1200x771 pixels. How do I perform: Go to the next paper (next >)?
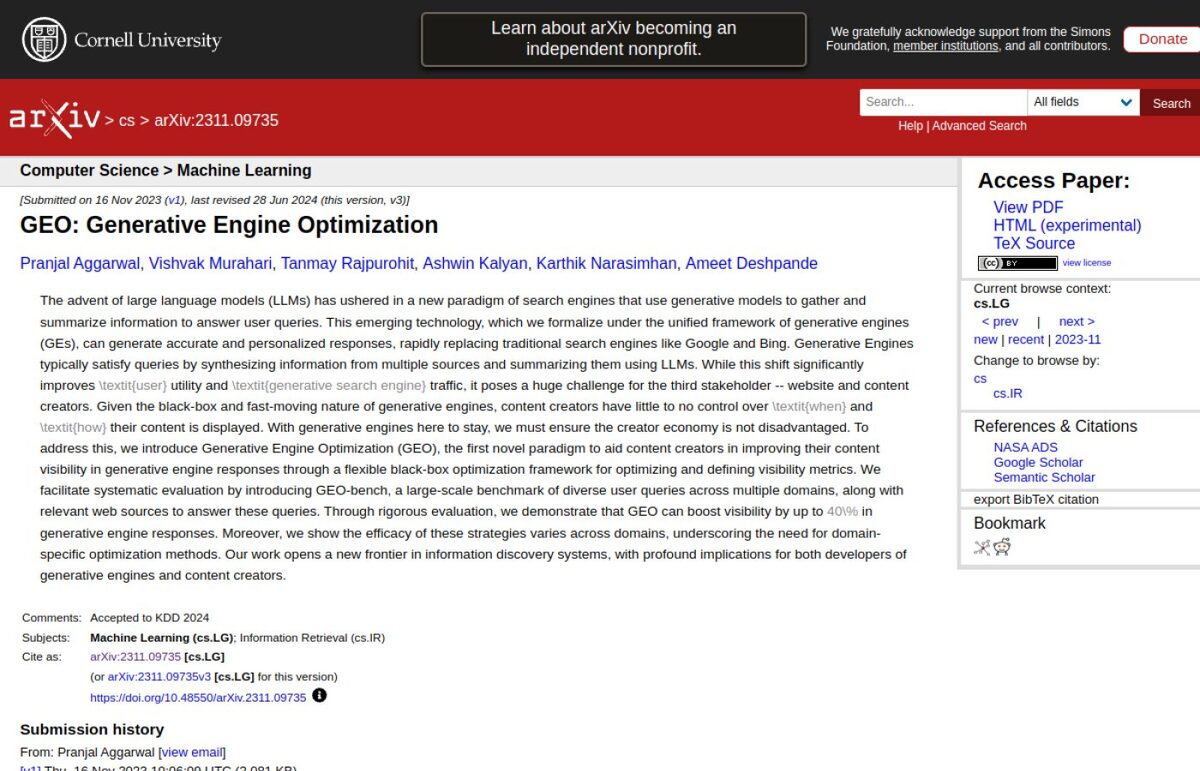[x=1076, y=321]
